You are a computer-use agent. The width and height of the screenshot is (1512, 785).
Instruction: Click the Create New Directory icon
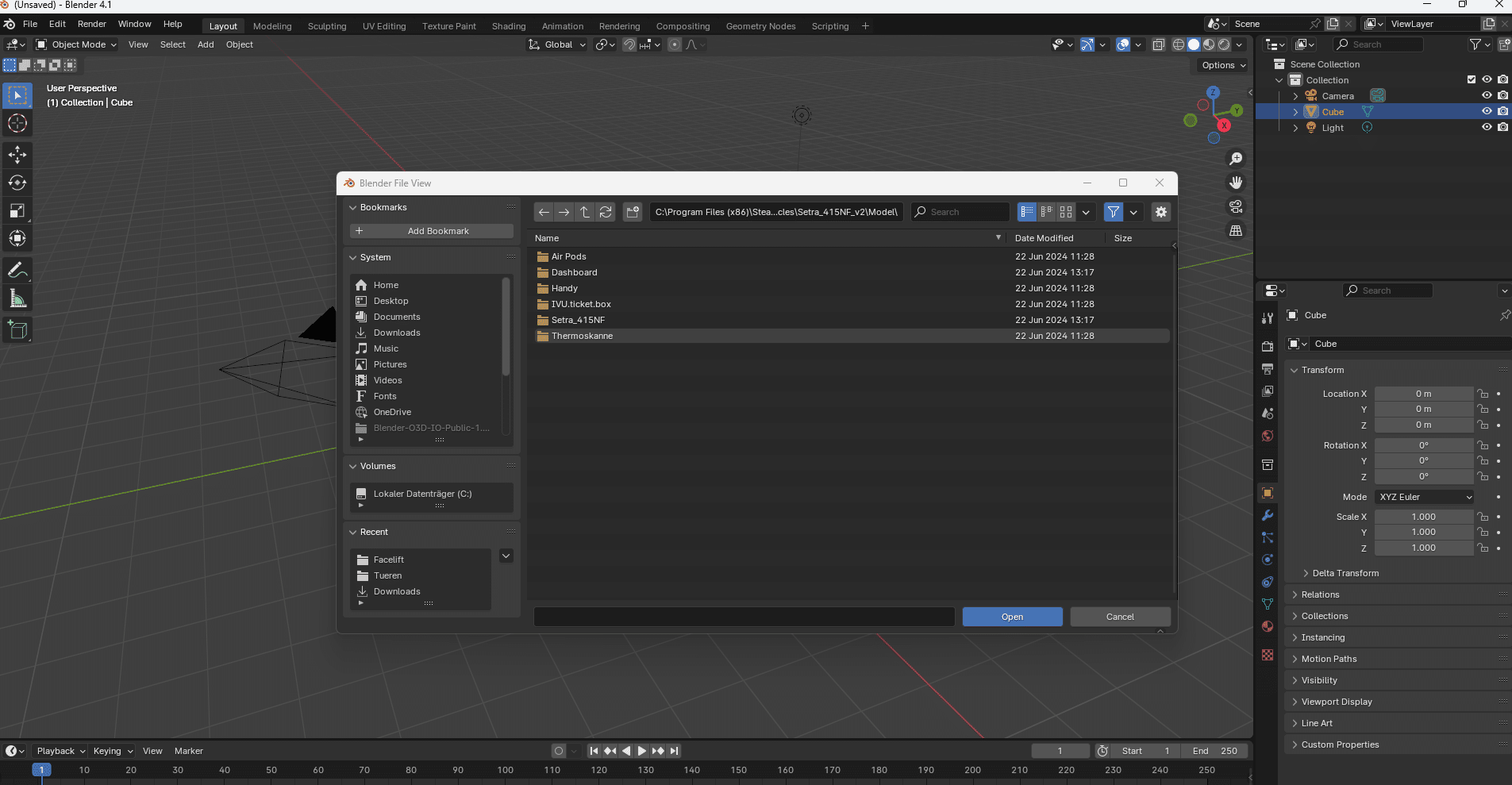coord(633,212)
